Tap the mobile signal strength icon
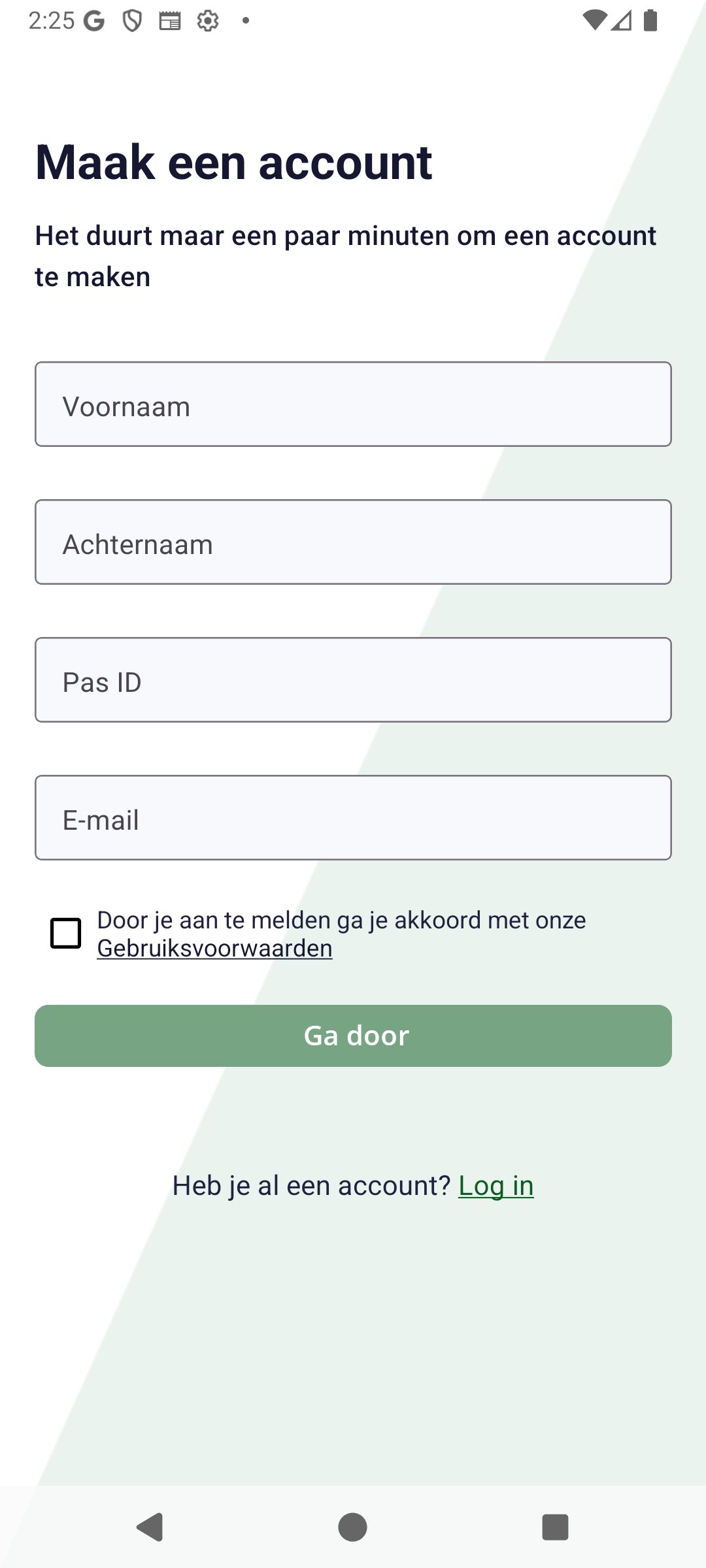Viewport: 706px width, 1568px height. pos(622,21)
